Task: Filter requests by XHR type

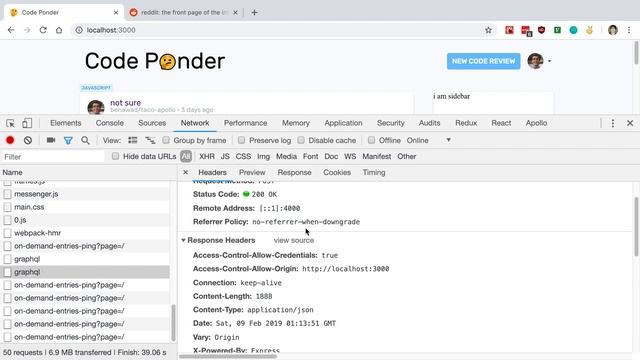Action: point(207,156)
